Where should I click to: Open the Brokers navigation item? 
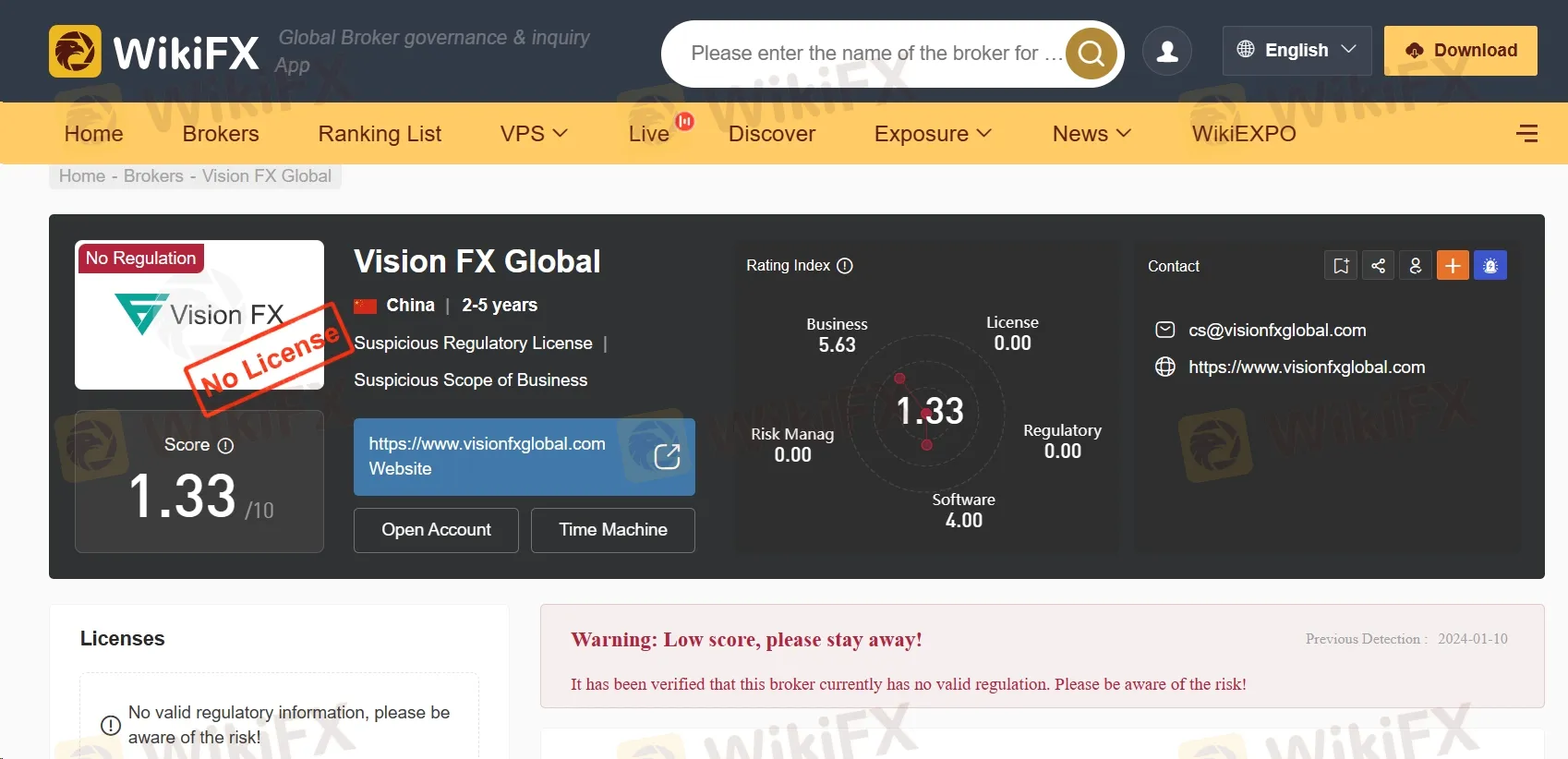pos(221,134)
